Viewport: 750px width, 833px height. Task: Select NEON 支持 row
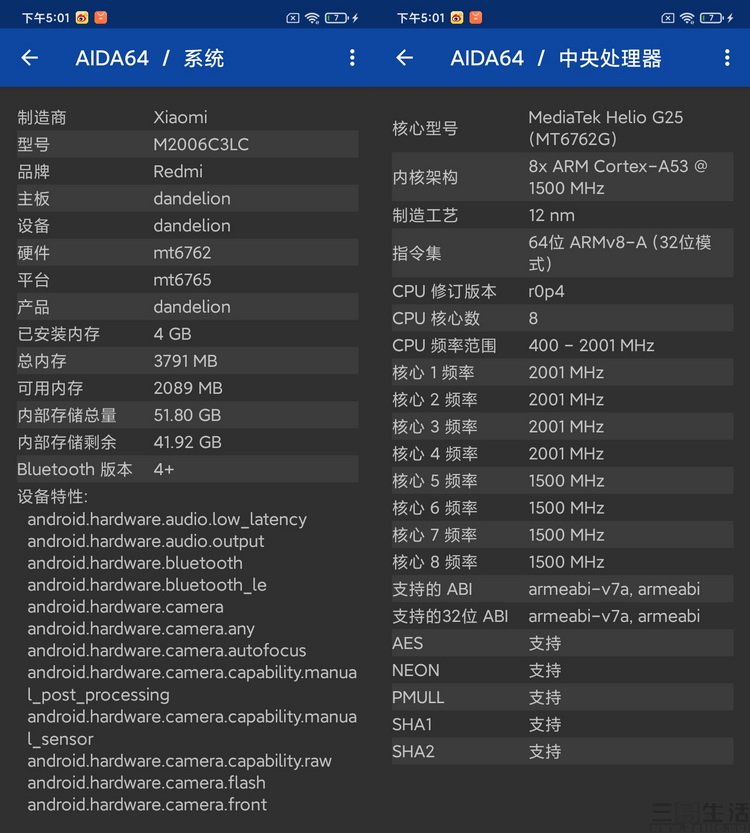[x=562, y=670]
